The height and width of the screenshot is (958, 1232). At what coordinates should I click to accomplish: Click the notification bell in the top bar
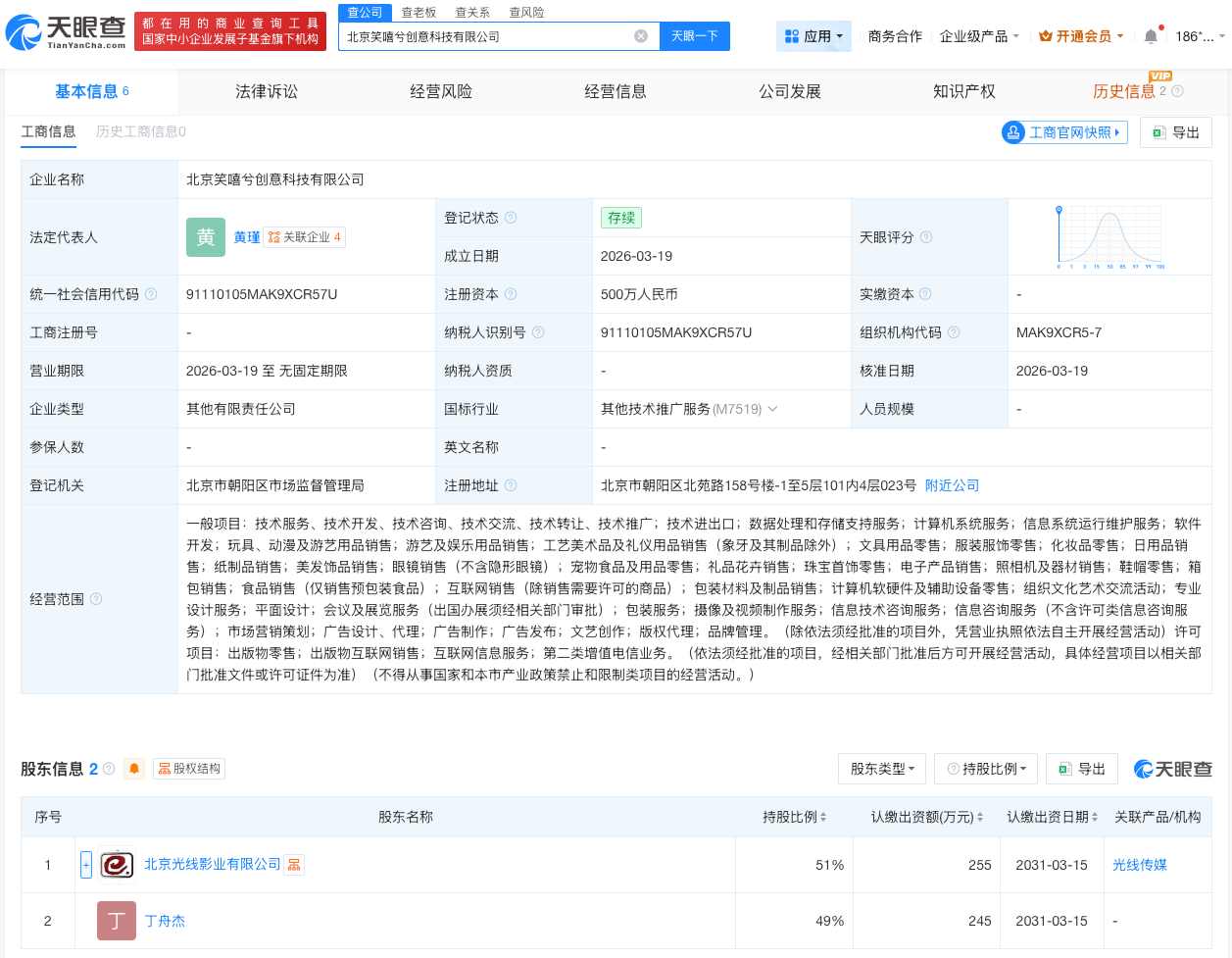[1151, 36]
